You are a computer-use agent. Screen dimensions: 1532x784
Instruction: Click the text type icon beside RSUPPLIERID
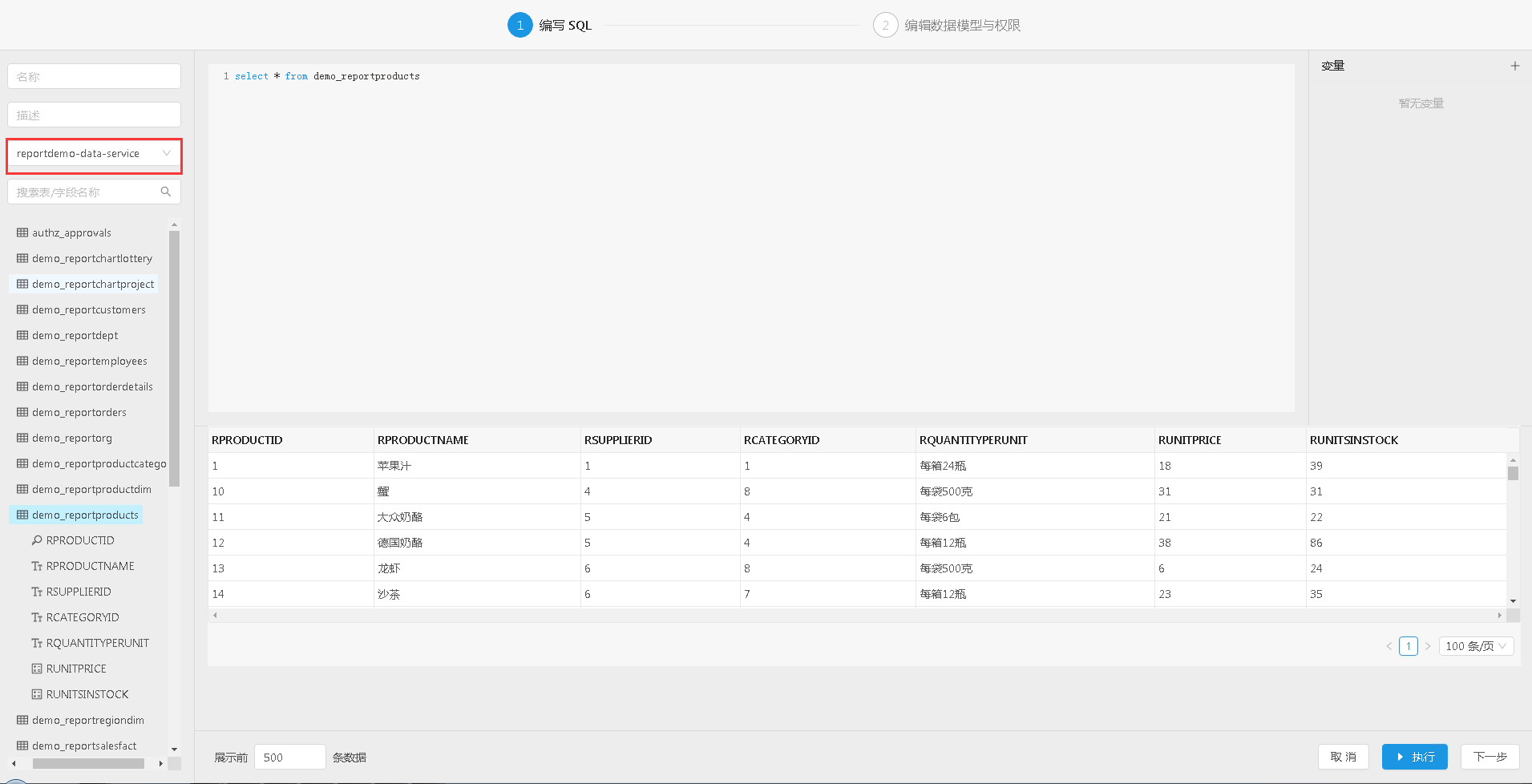coord(37,592)
